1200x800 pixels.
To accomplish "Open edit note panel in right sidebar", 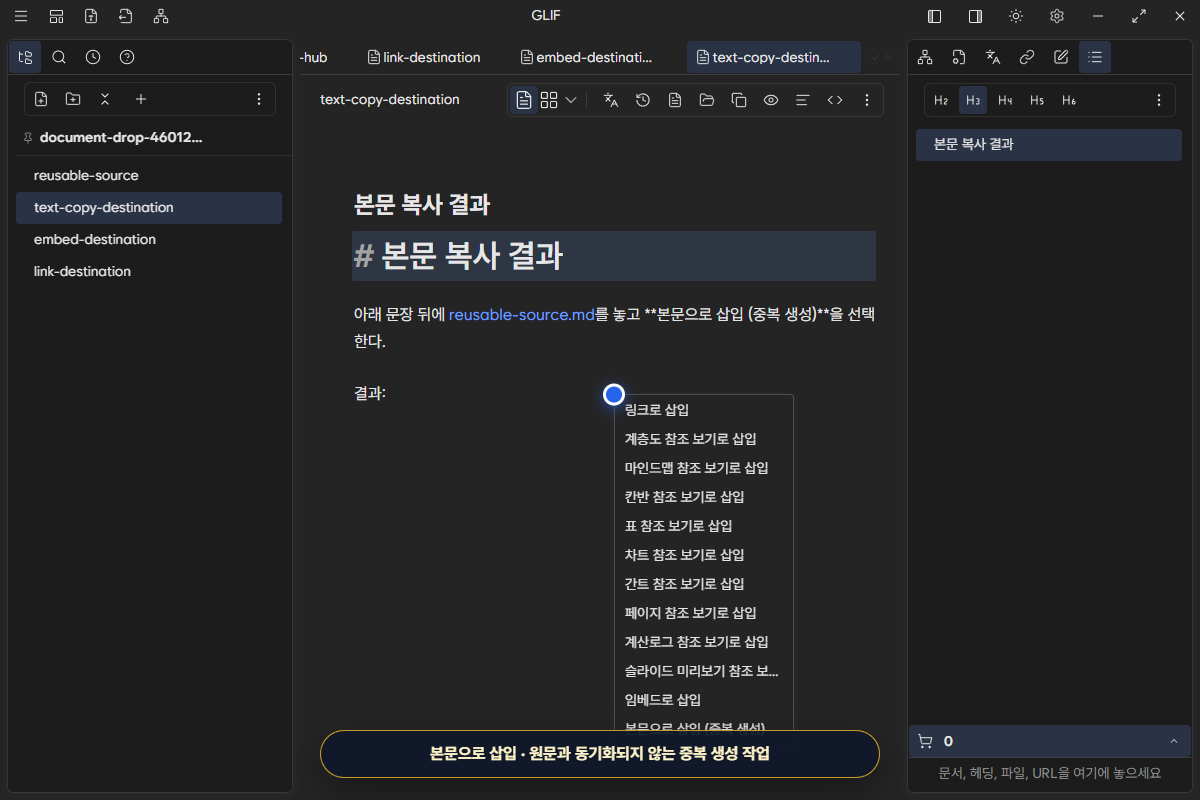I will point(1061,57).
